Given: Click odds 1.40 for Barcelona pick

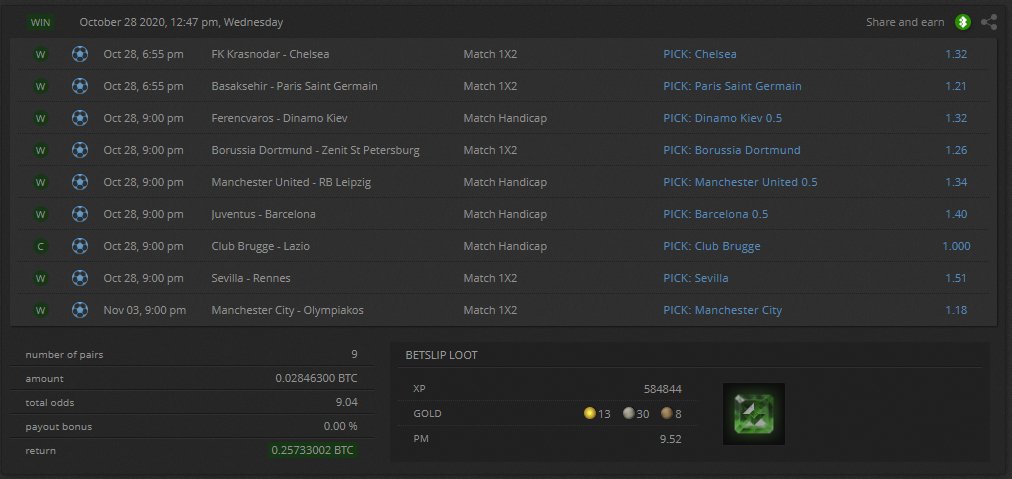Looking at the screenshot, I should tap(956, 214).
